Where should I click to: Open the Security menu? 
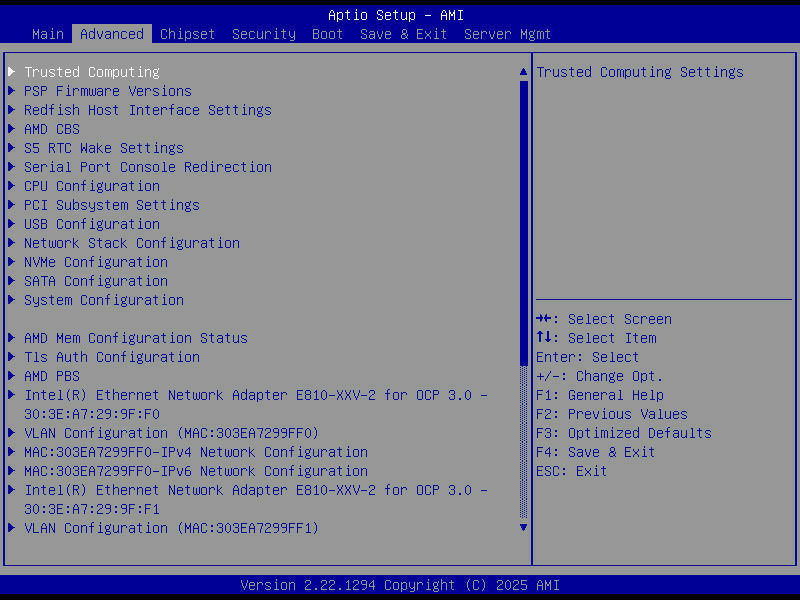[x=263, y=34]
